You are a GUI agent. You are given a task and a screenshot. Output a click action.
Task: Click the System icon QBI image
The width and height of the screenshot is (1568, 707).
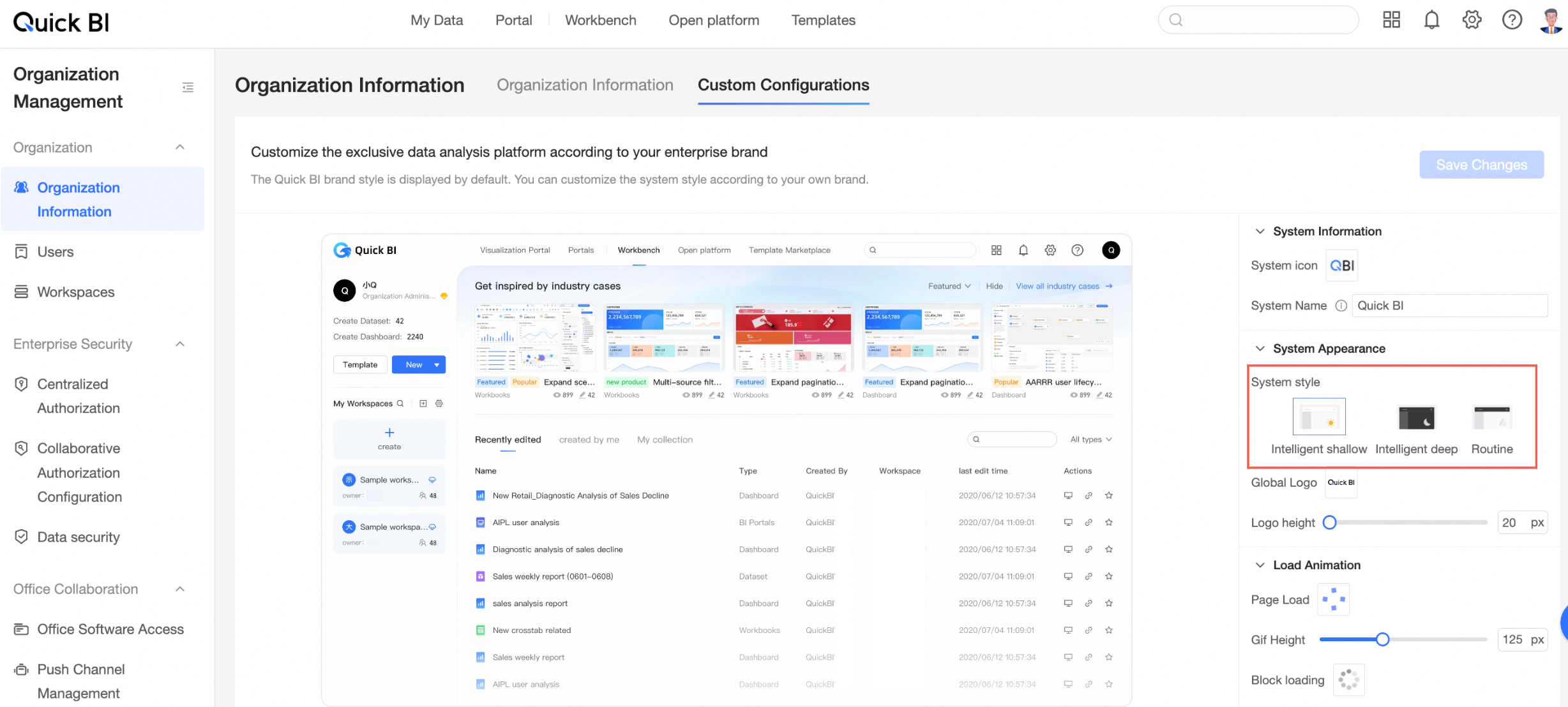1341,265
